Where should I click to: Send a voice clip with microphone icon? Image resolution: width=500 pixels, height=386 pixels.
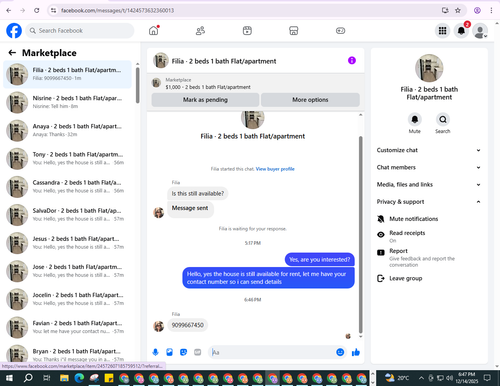pyautogui.click(x=155, y=352)
